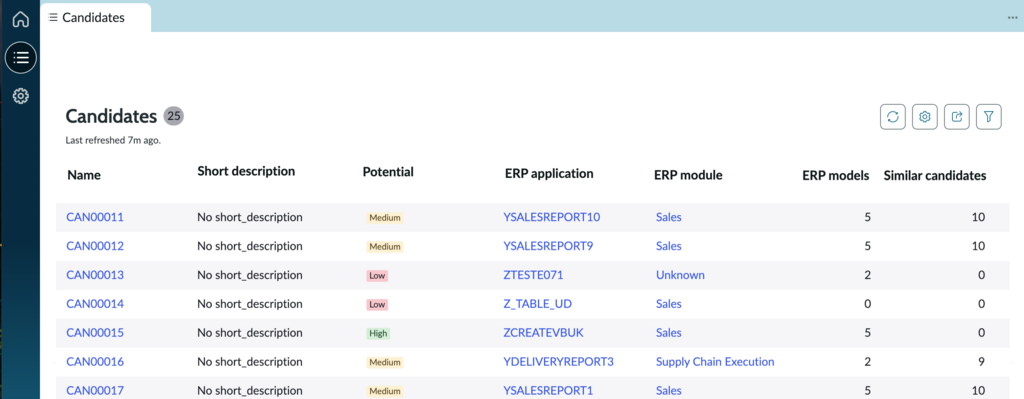Sort by ERP application column header

[549, 174]
